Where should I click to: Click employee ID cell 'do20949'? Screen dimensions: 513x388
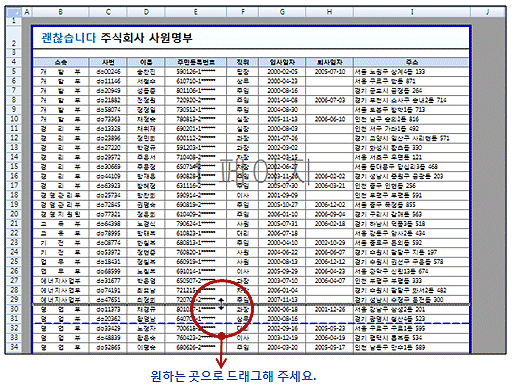(108, 91)
